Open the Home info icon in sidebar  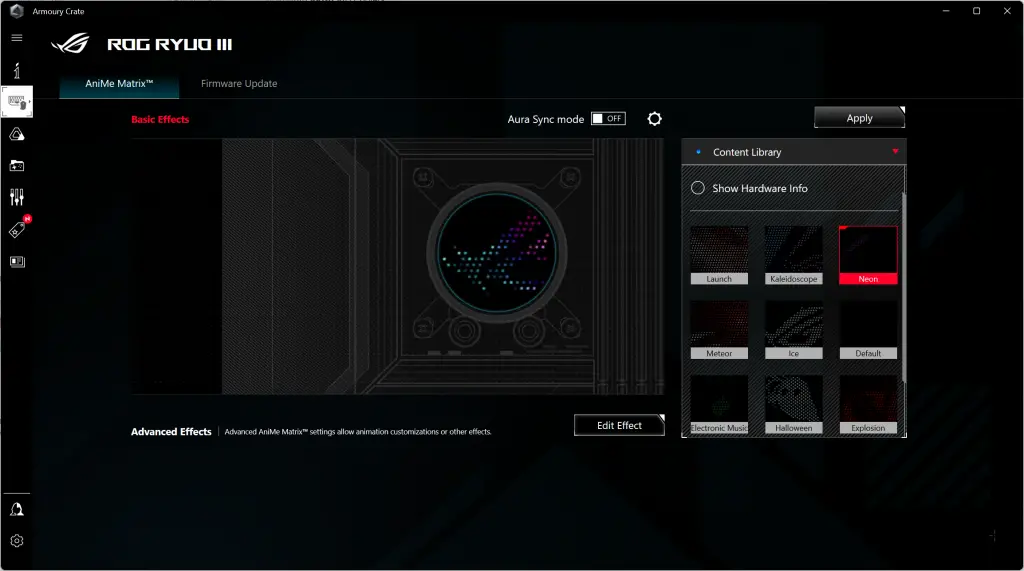17,71
